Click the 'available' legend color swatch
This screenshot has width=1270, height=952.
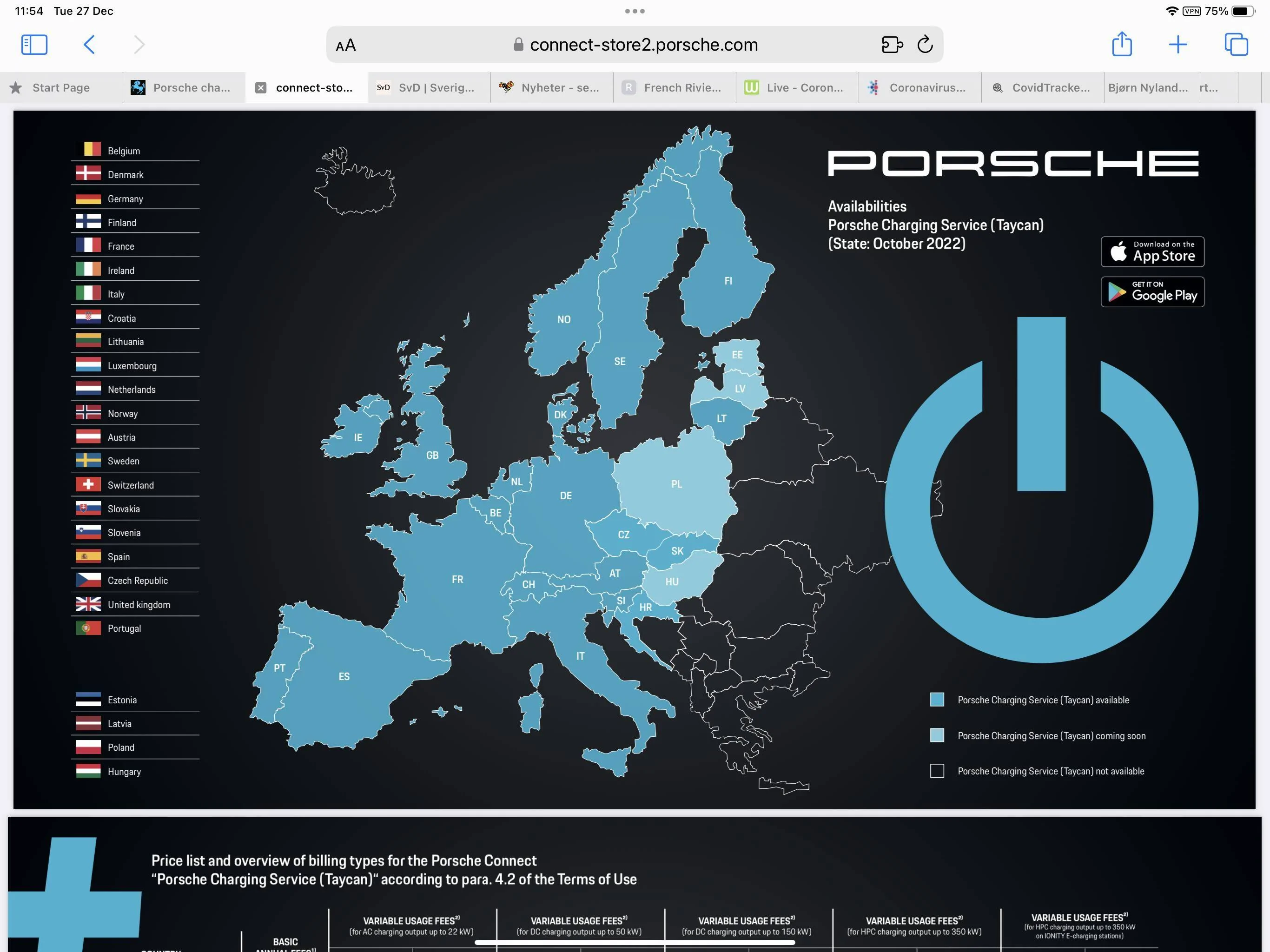tap(936, 700)
